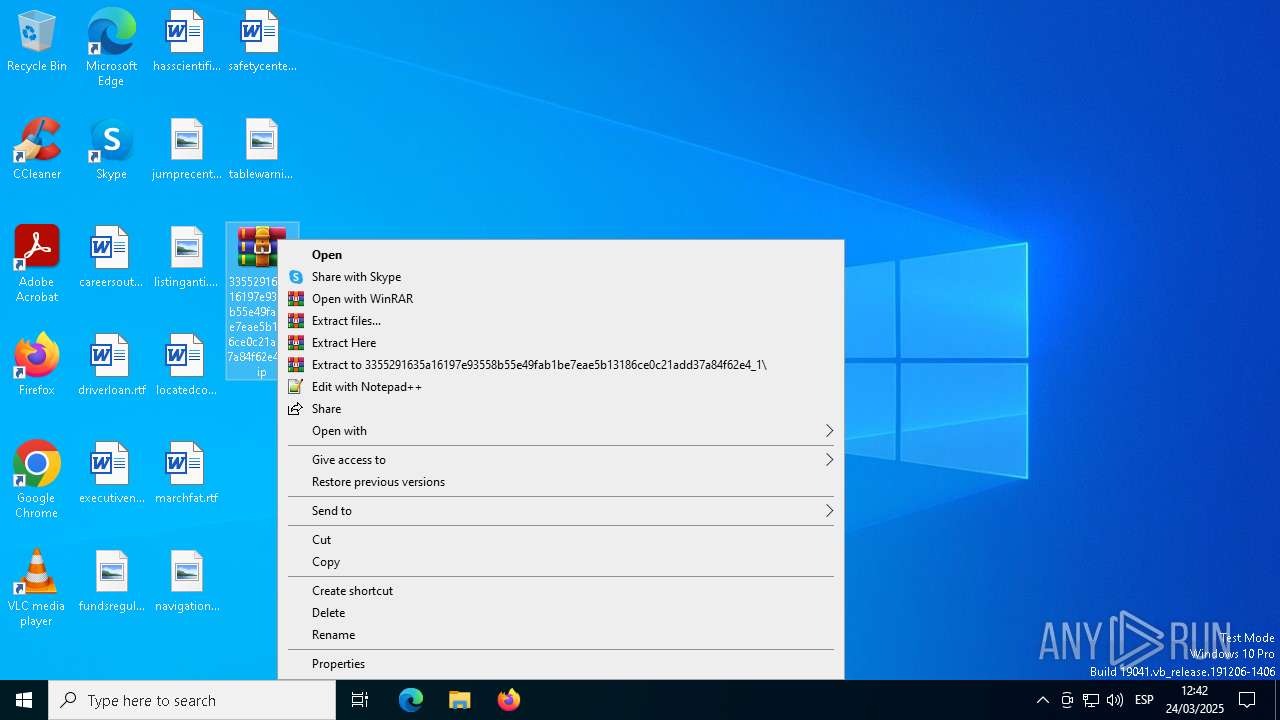Click Share in the context menu
The width and height of the screenshot is (1280, 720).
[561, 409]
